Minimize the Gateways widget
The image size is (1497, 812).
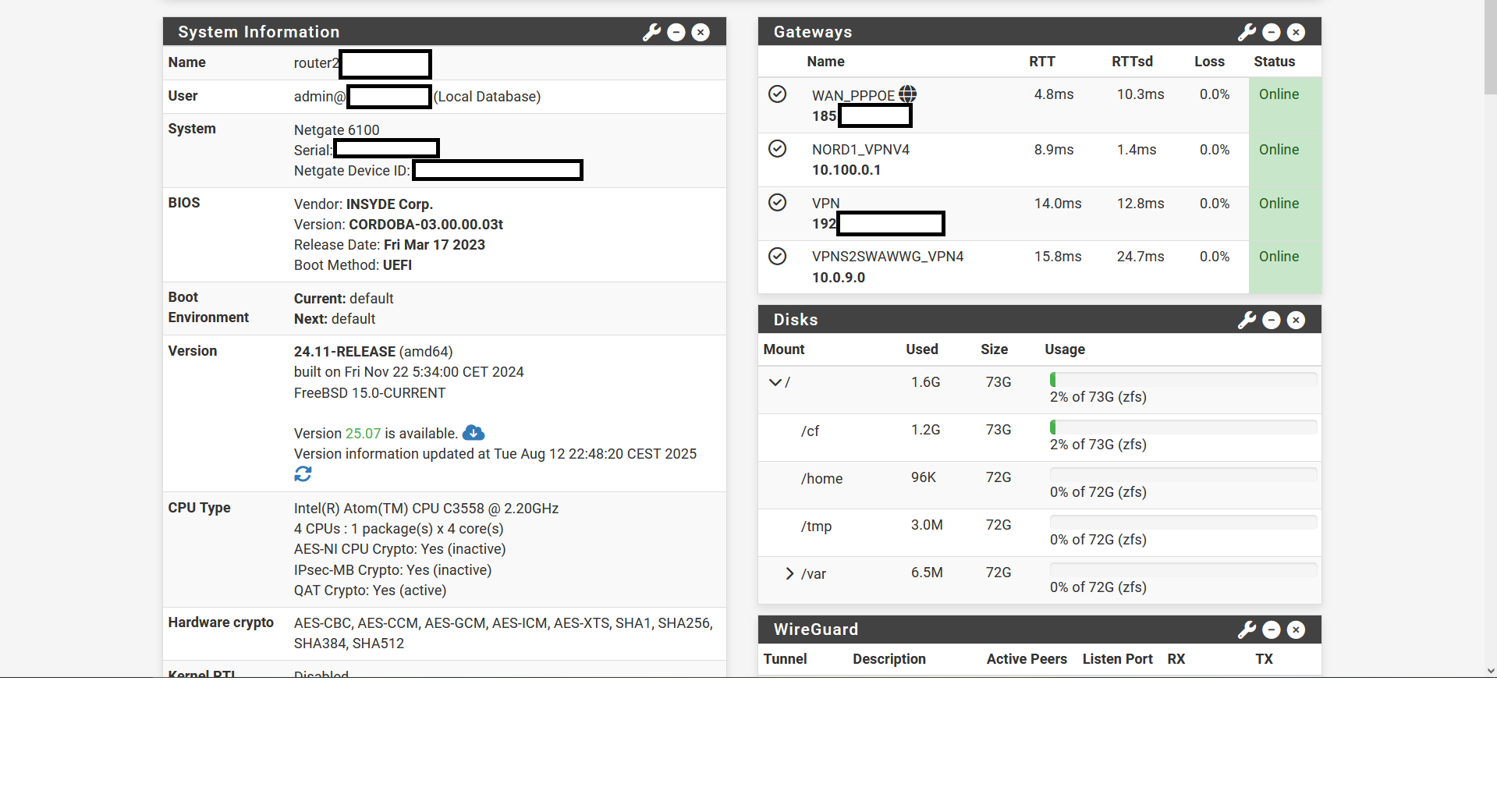(1272, 32)
